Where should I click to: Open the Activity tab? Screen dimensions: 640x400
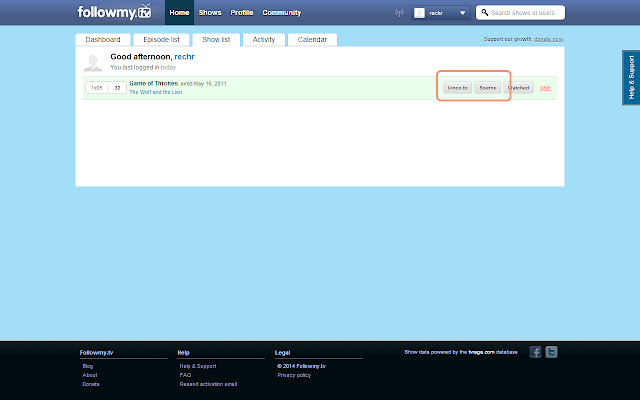tap(264, 40)
